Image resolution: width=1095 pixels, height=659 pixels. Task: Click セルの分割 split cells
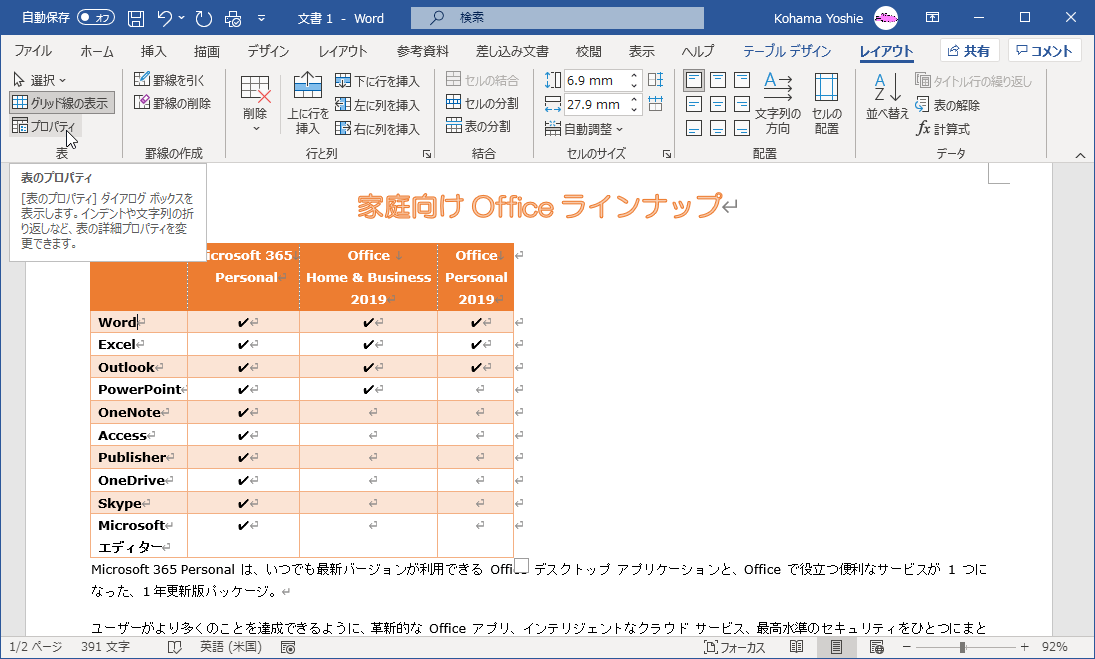point(483,103)
